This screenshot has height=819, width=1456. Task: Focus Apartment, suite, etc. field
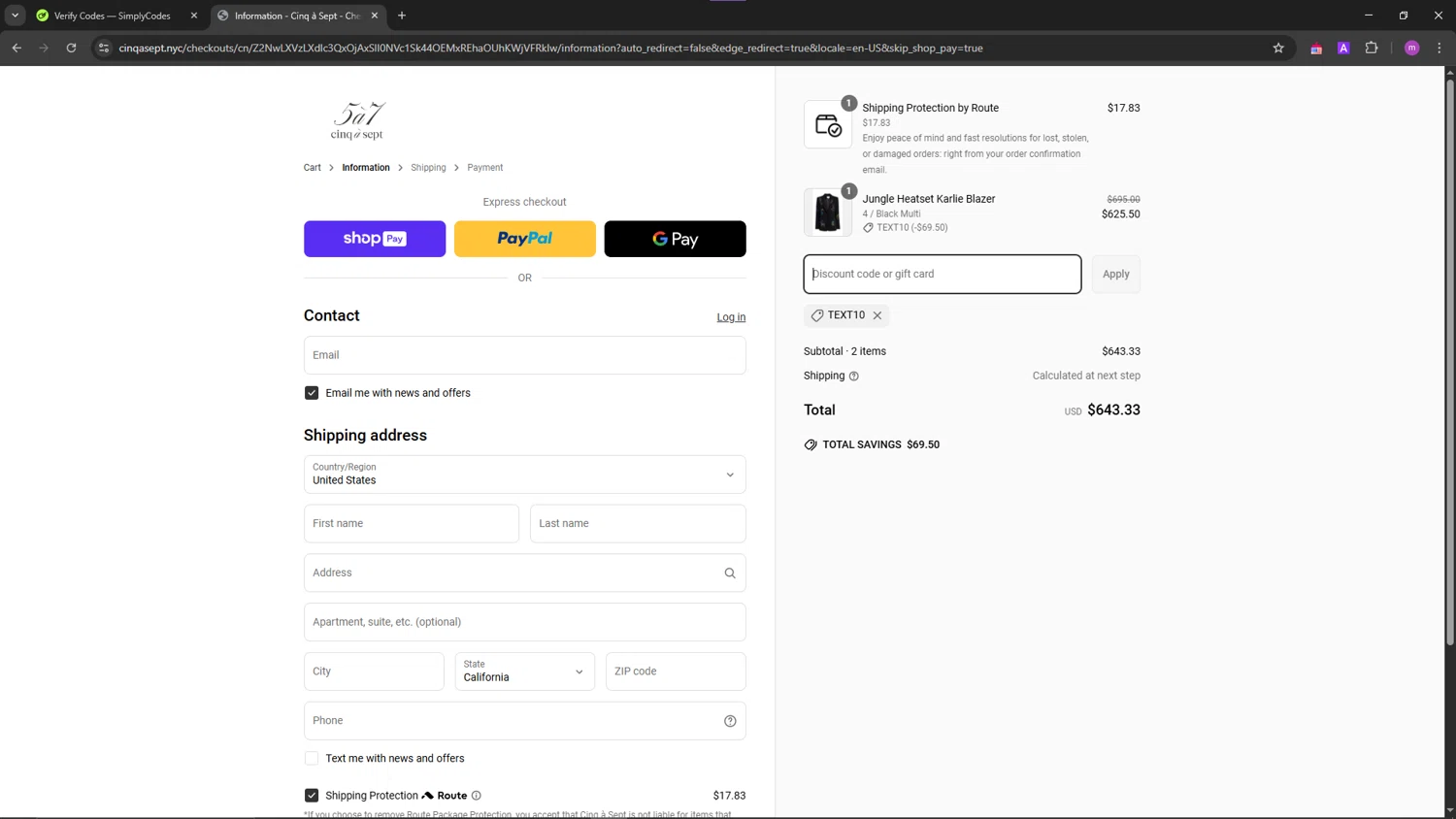pos(524,622)
